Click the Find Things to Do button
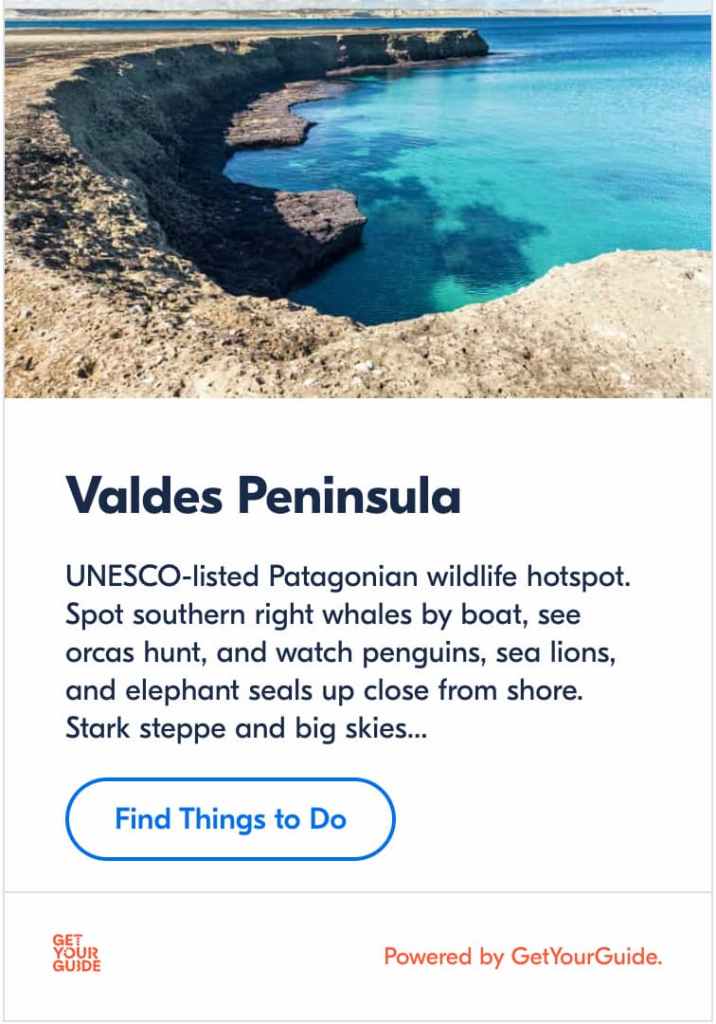This screenshot has width=716, height=1024. (230, 820)
